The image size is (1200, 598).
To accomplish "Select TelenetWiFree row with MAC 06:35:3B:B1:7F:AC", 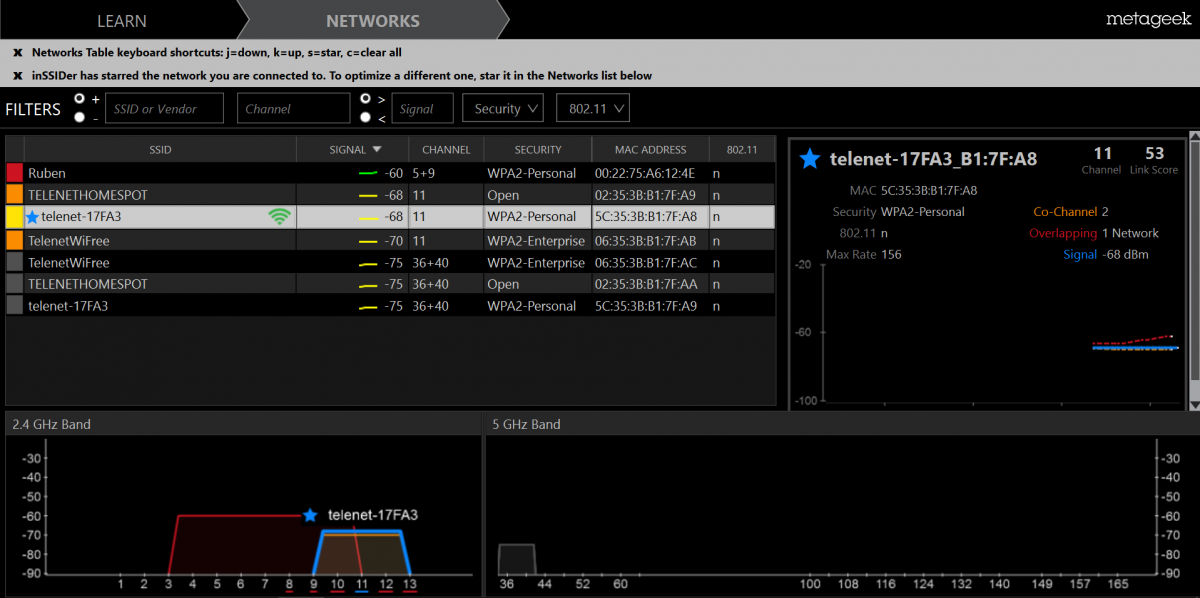I will 390,262.
